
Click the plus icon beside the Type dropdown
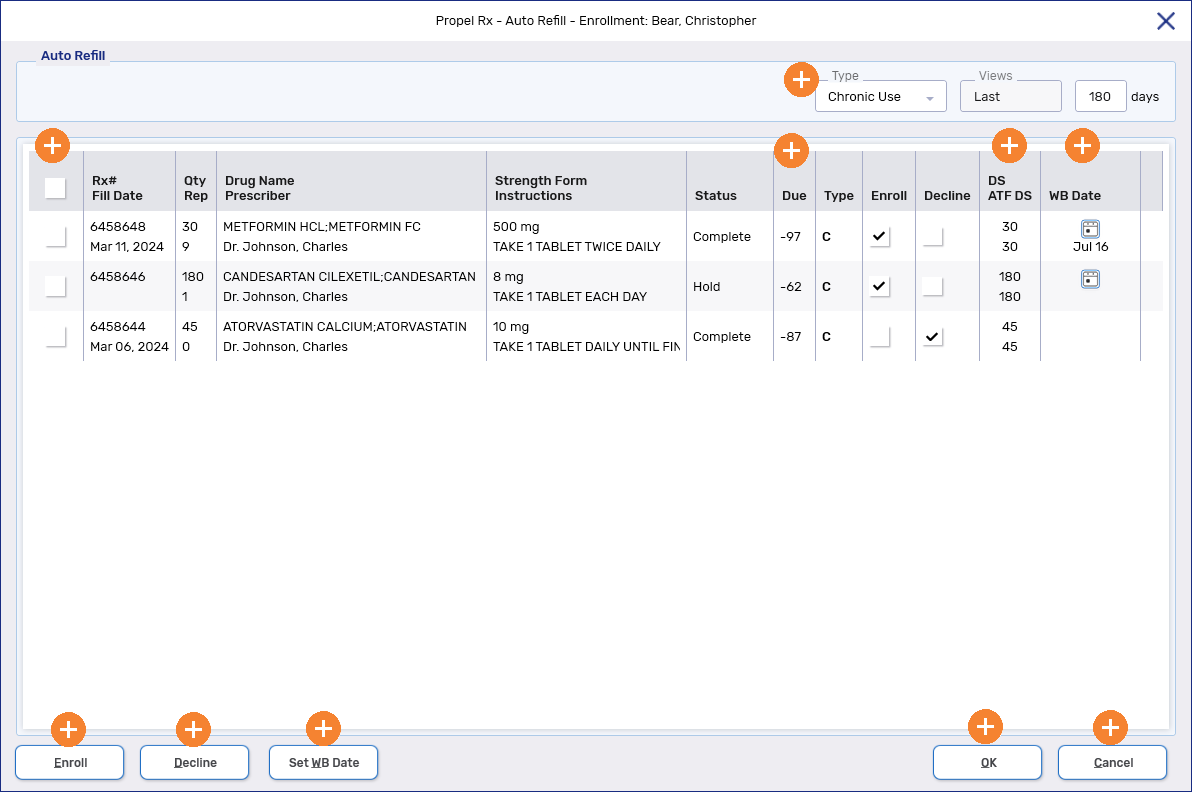(801, 79)
